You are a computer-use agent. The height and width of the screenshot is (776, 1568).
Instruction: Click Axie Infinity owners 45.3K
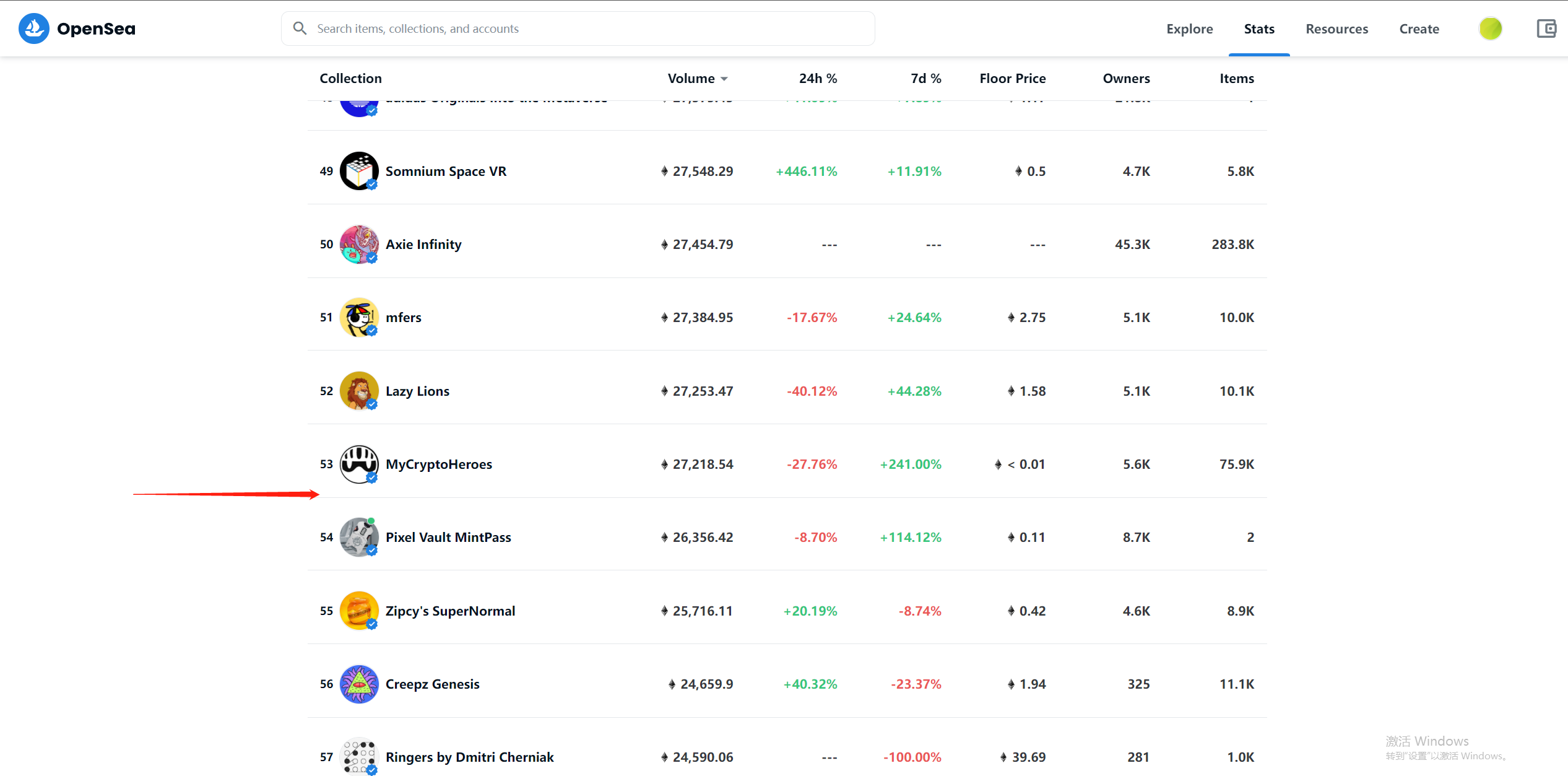1132,244
